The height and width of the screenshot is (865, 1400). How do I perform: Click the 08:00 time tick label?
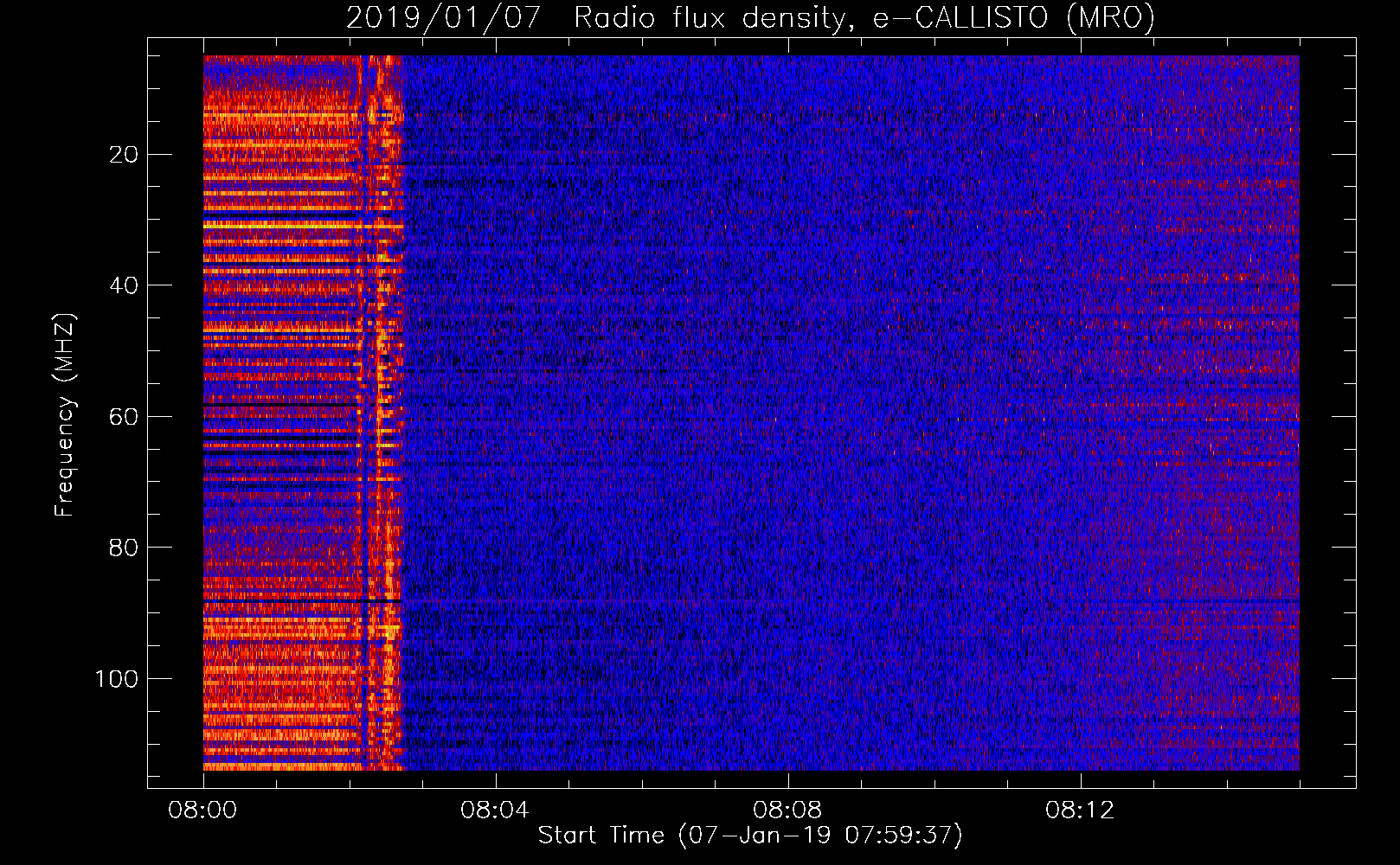203,810
